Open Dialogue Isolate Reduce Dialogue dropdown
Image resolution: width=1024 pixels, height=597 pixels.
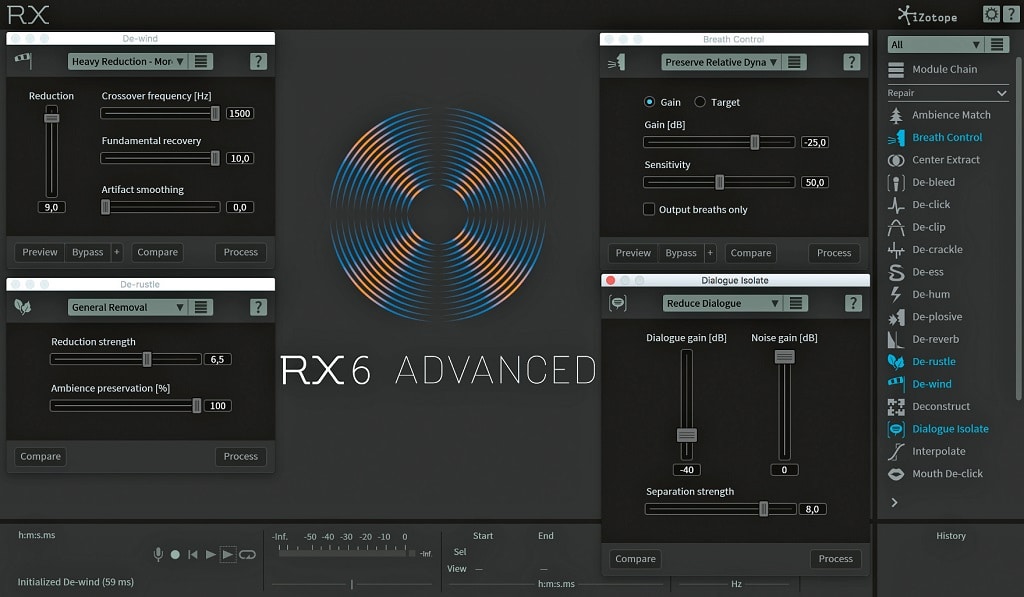[722, 303]
